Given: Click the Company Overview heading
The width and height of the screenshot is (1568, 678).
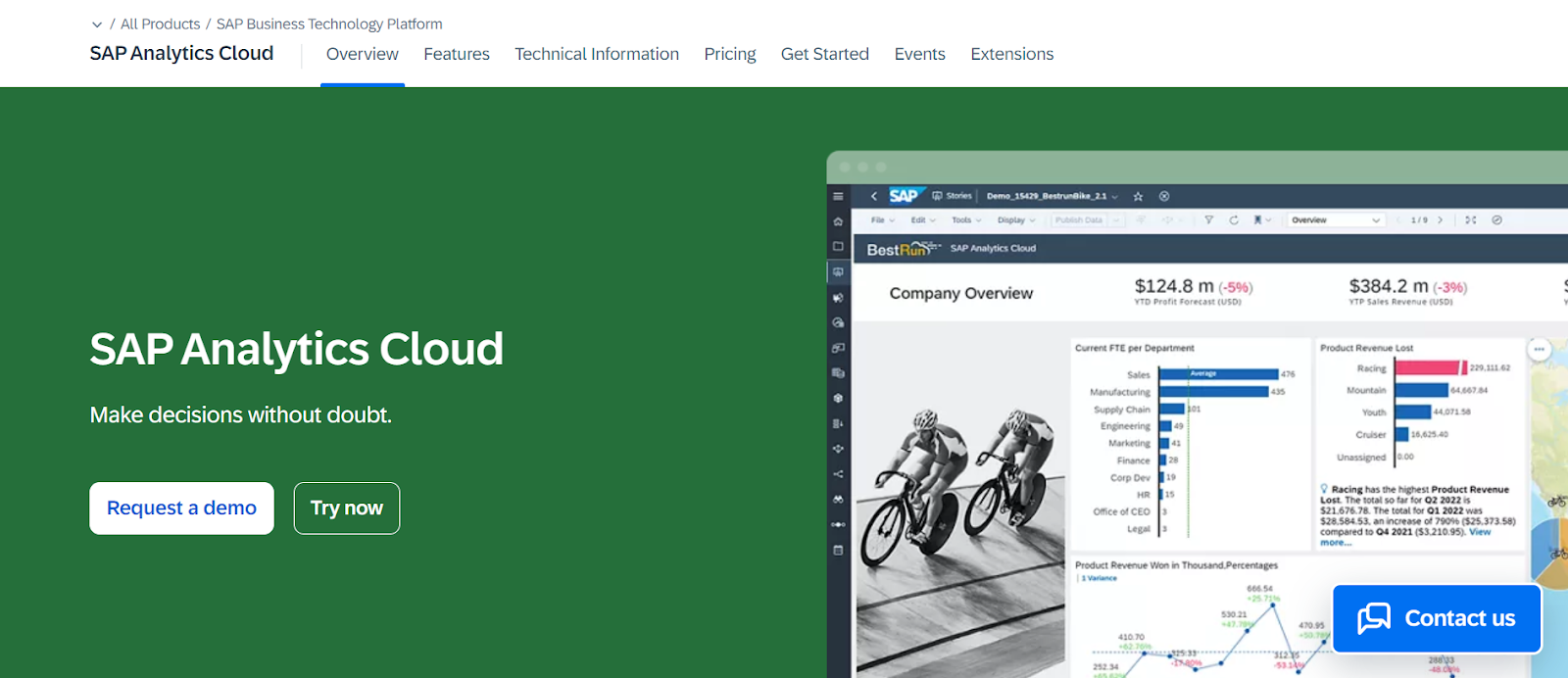Looking at the screenshot, I should pyautogui.click(x=961, y=293).
